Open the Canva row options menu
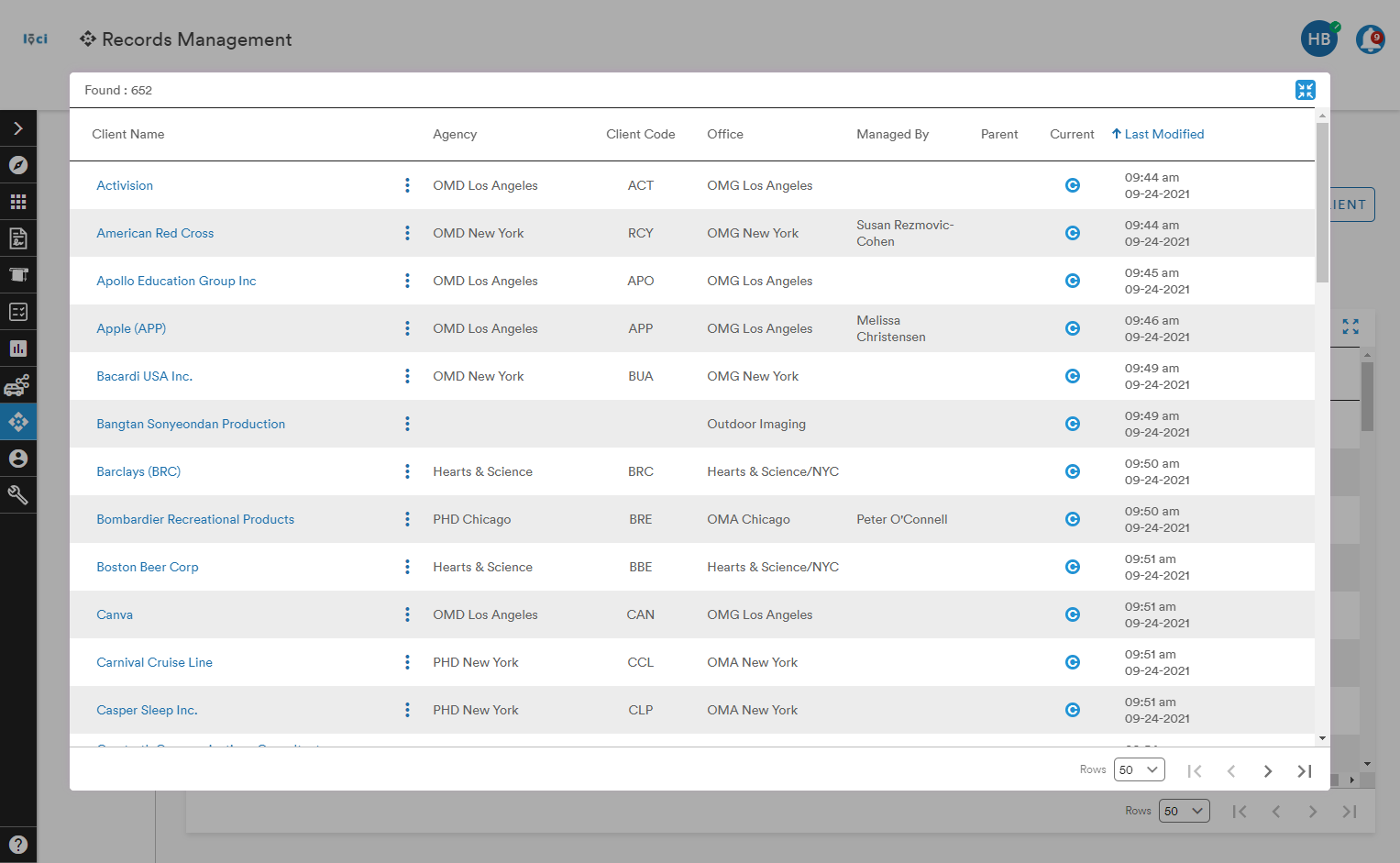 tap(407, 614)
